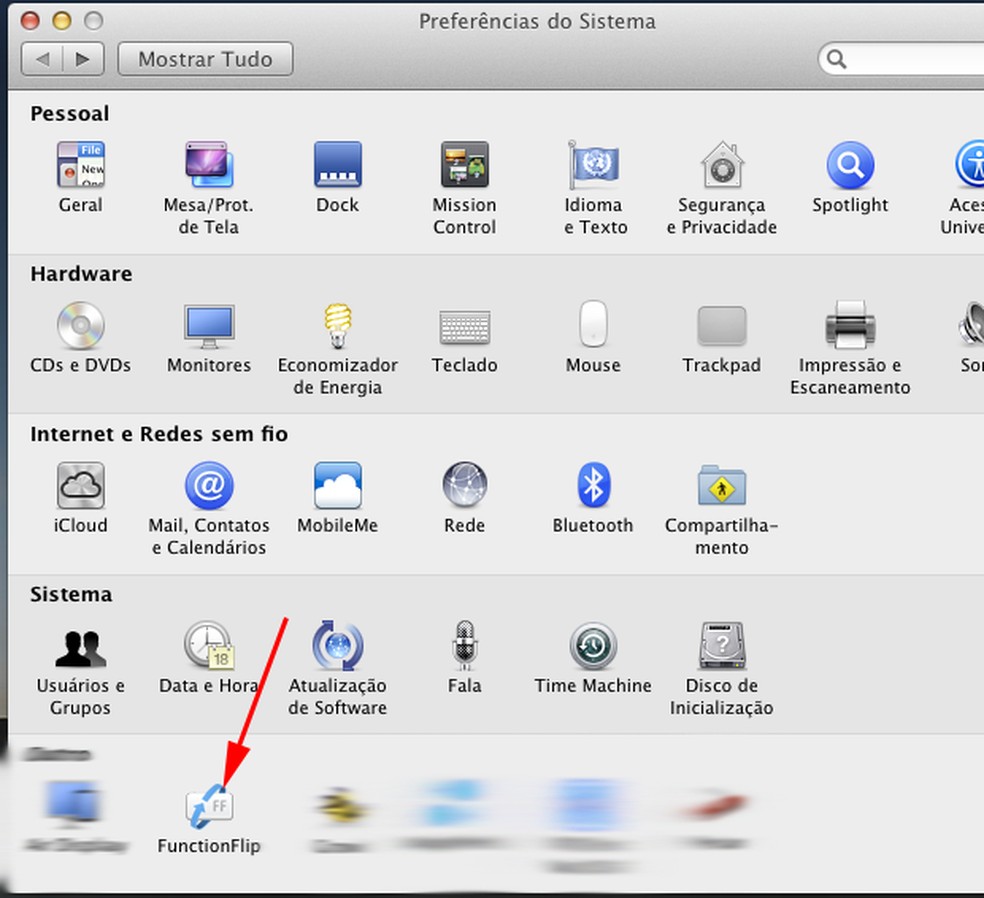The width and height of the screenshot is (984, 898).
Task: Go back with the left arrow button
Action: click(42, 59)
